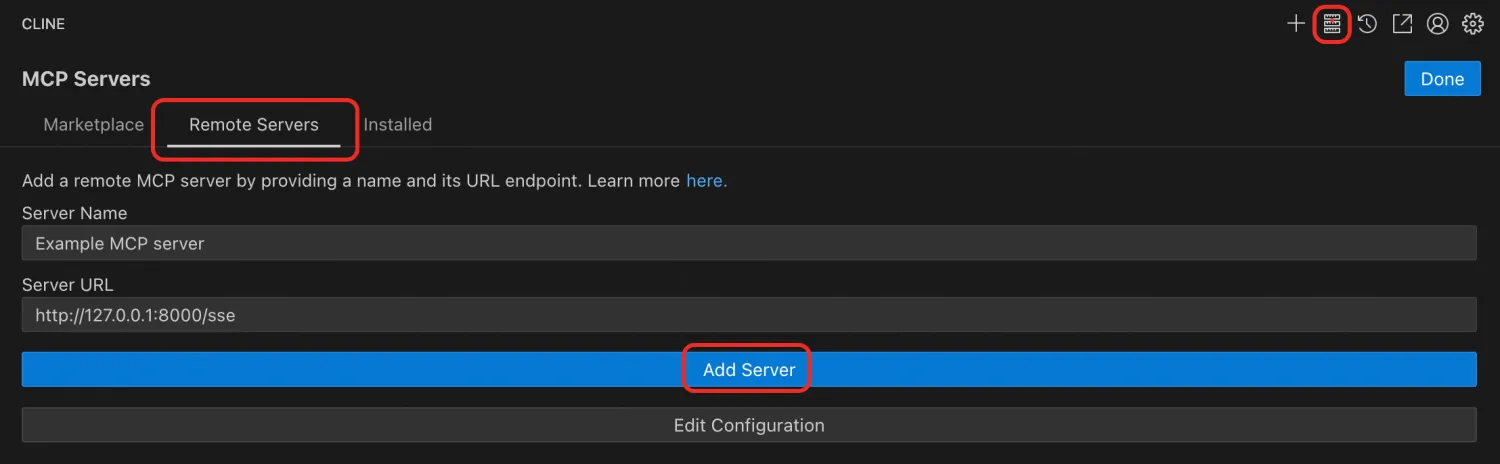Image resolution: width=1500 pixels, height=464 pixels.
Task: Open the MCP Servers icon in the toolbar
Action: pyautogui.click(x=1332, y=24)
